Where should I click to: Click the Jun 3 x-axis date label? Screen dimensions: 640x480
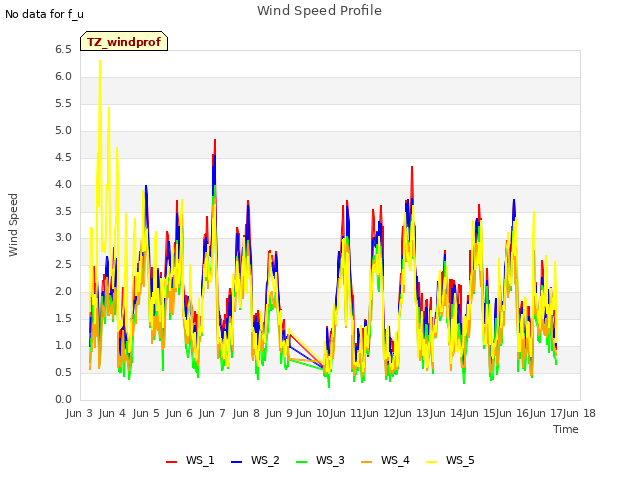79,413
